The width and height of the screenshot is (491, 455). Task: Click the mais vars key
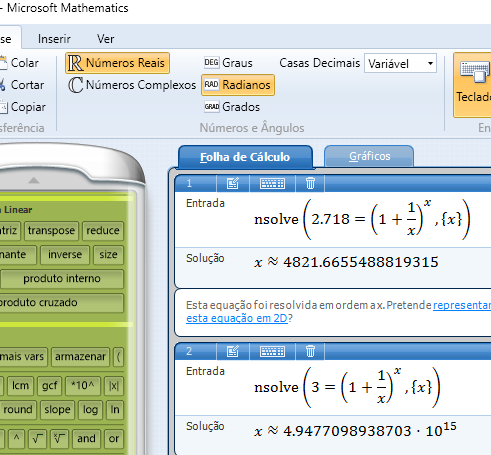click(x=23, y=357)
